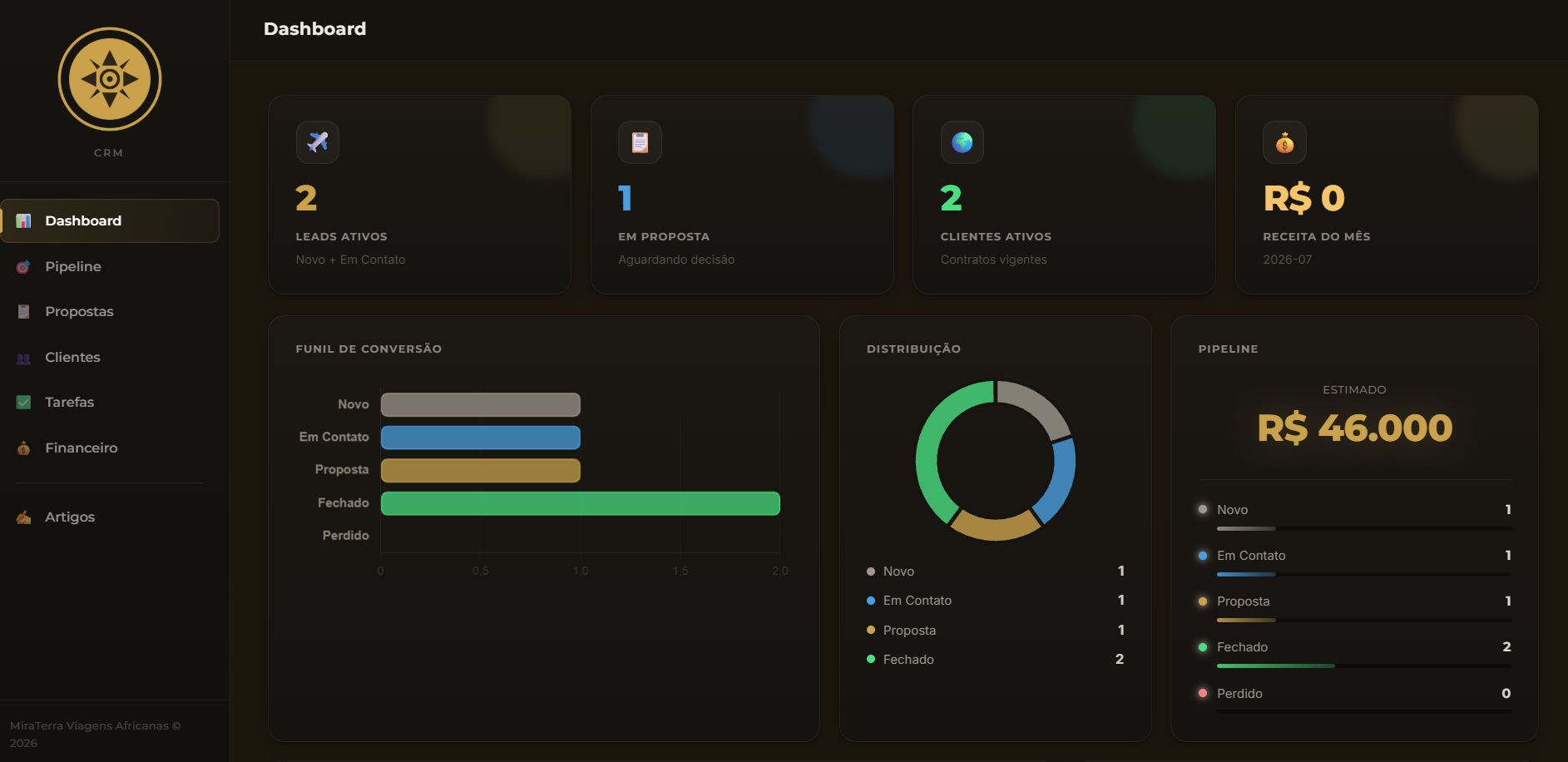Click the Perdido progress bar in Pipeline panel
This screenshot has height=762, width=1568.
tap(1363, 711)
